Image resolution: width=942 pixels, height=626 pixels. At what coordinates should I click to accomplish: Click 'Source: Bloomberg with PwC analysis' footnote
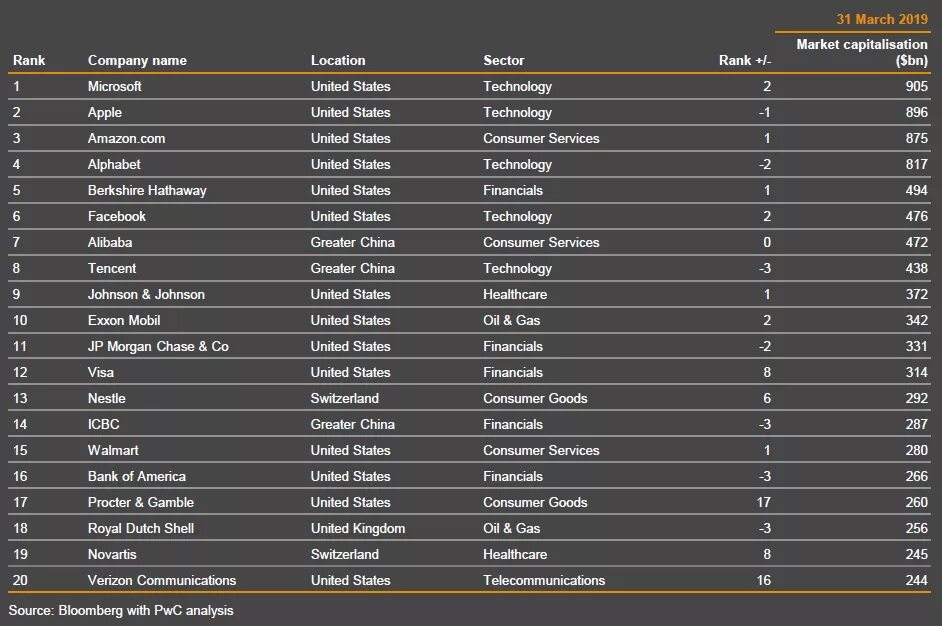[x=121, y=610]
